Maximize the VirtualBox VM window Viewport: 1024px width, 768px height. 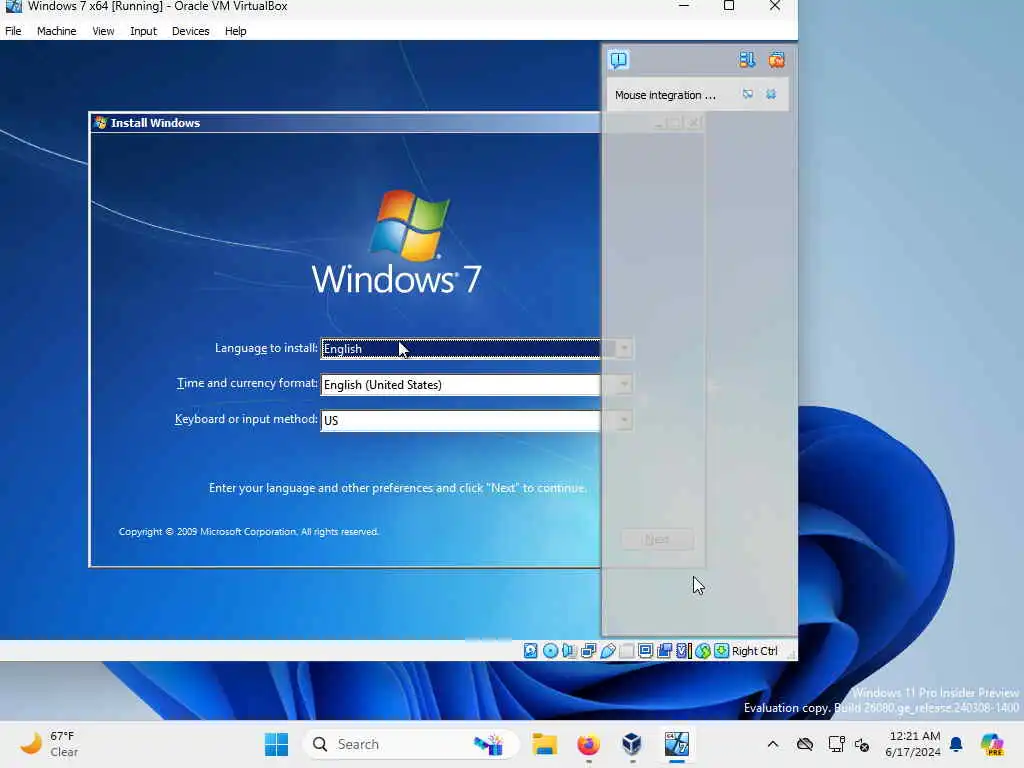point(729,6)
